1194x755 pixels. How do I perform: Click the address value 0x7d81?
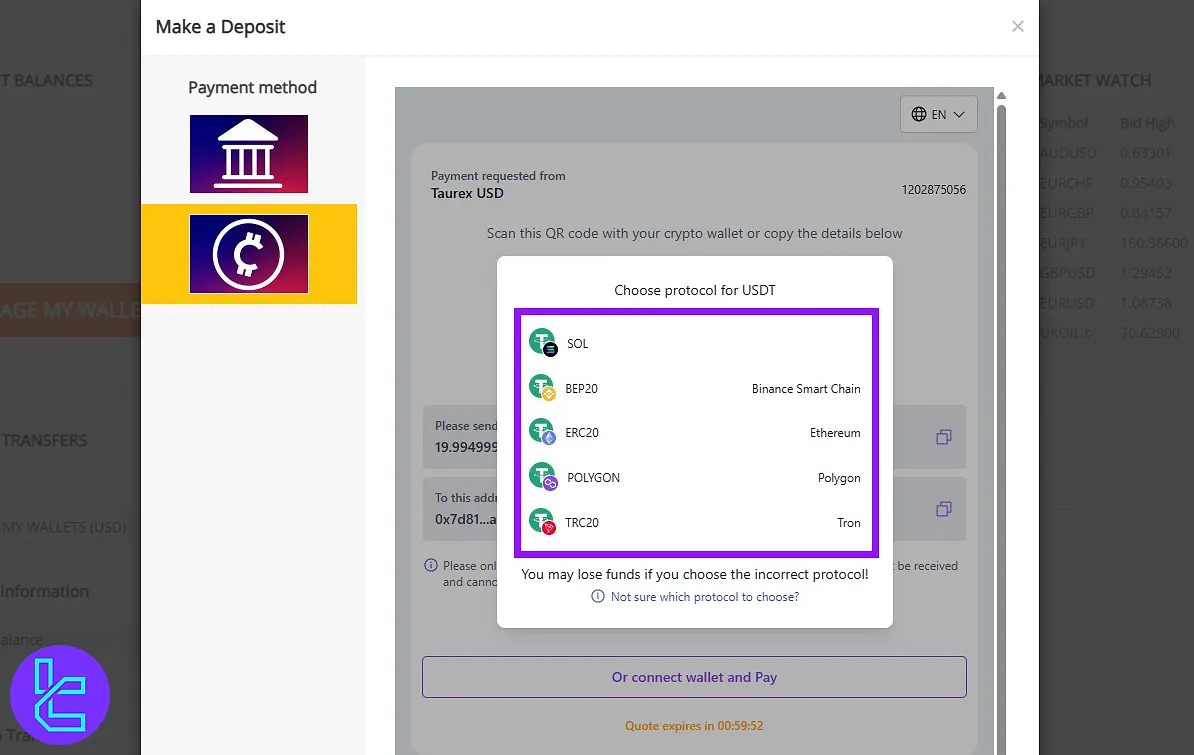click(465, 519)
